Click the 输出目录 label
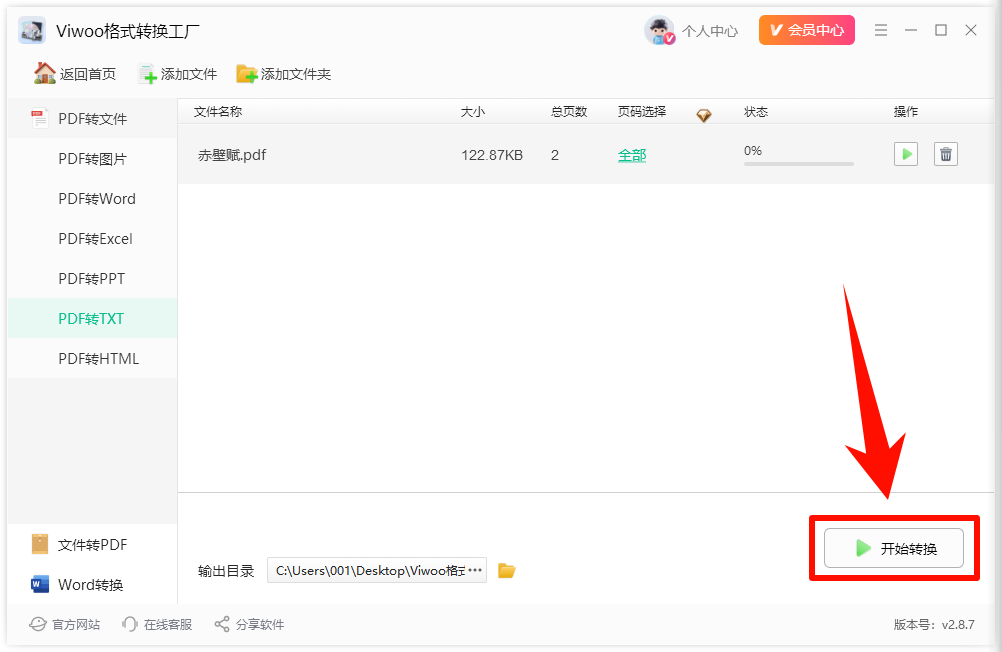This screenshot has width=1002, height=652. click(226, 571)
